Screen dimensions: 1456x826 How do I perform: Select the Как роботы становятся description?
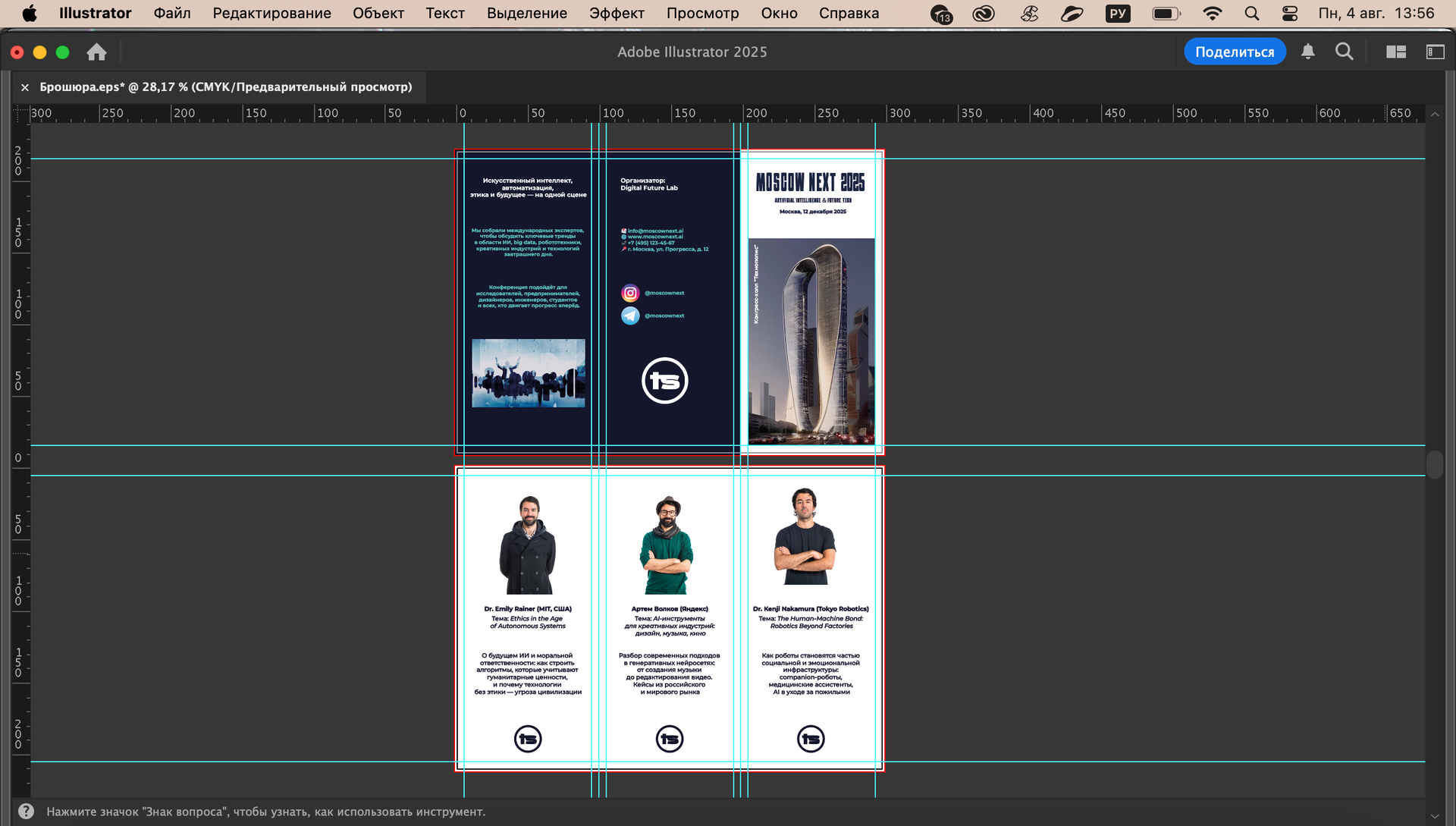(x=811, y=674)
